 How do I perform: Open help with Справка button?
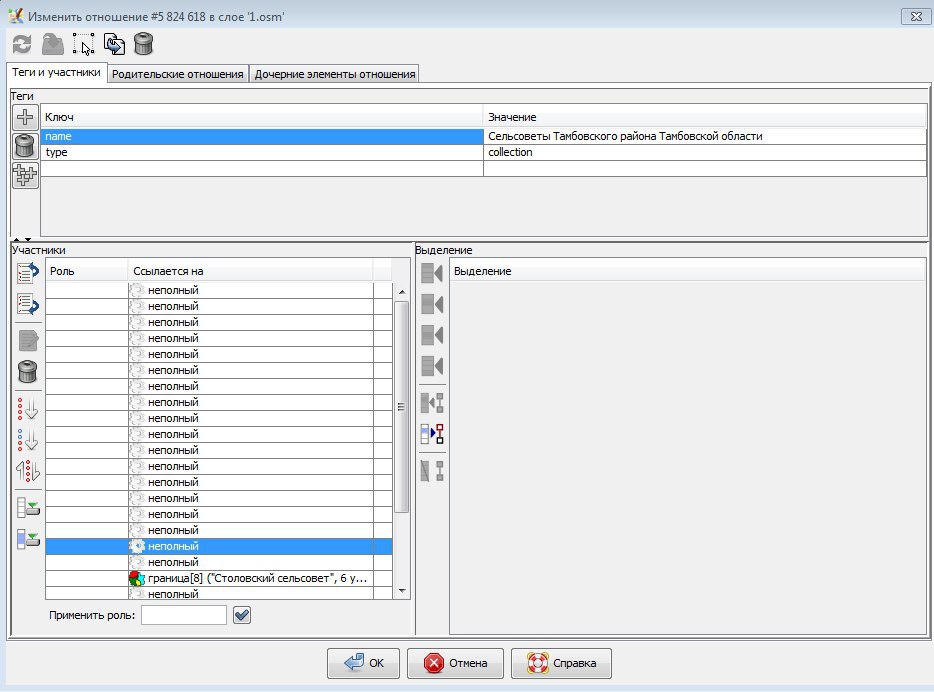pyautogui.click(x=561, y=663)
